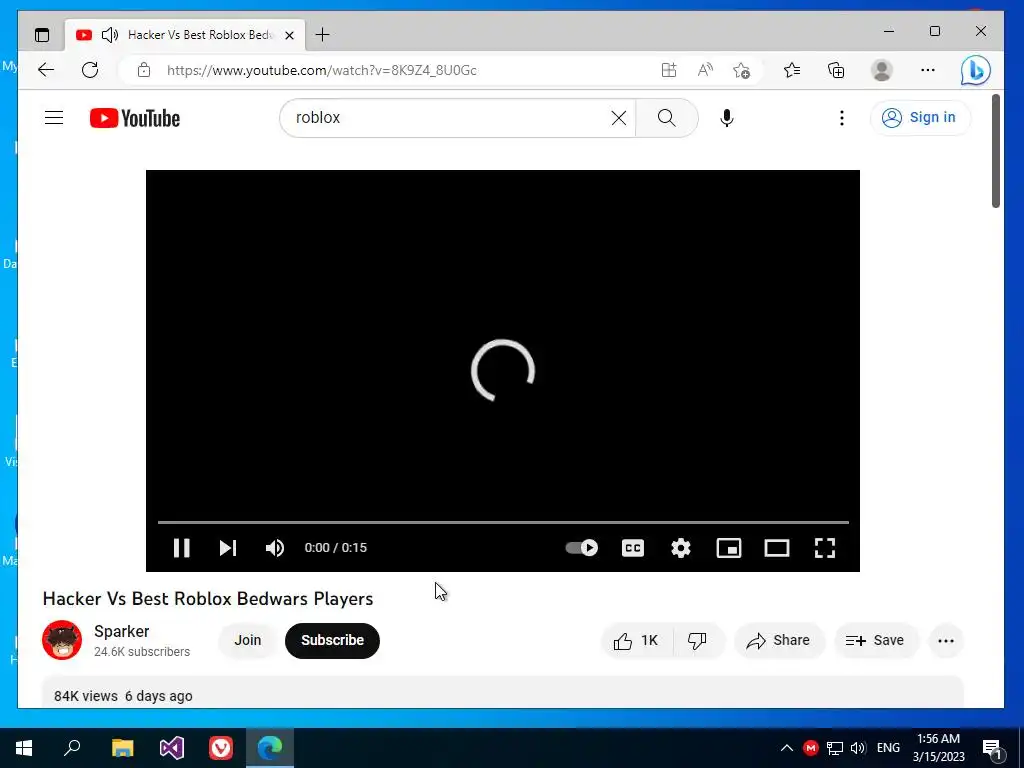Pause the video playback
Screen dimensions: 1024x768
(x=182, y=548)
